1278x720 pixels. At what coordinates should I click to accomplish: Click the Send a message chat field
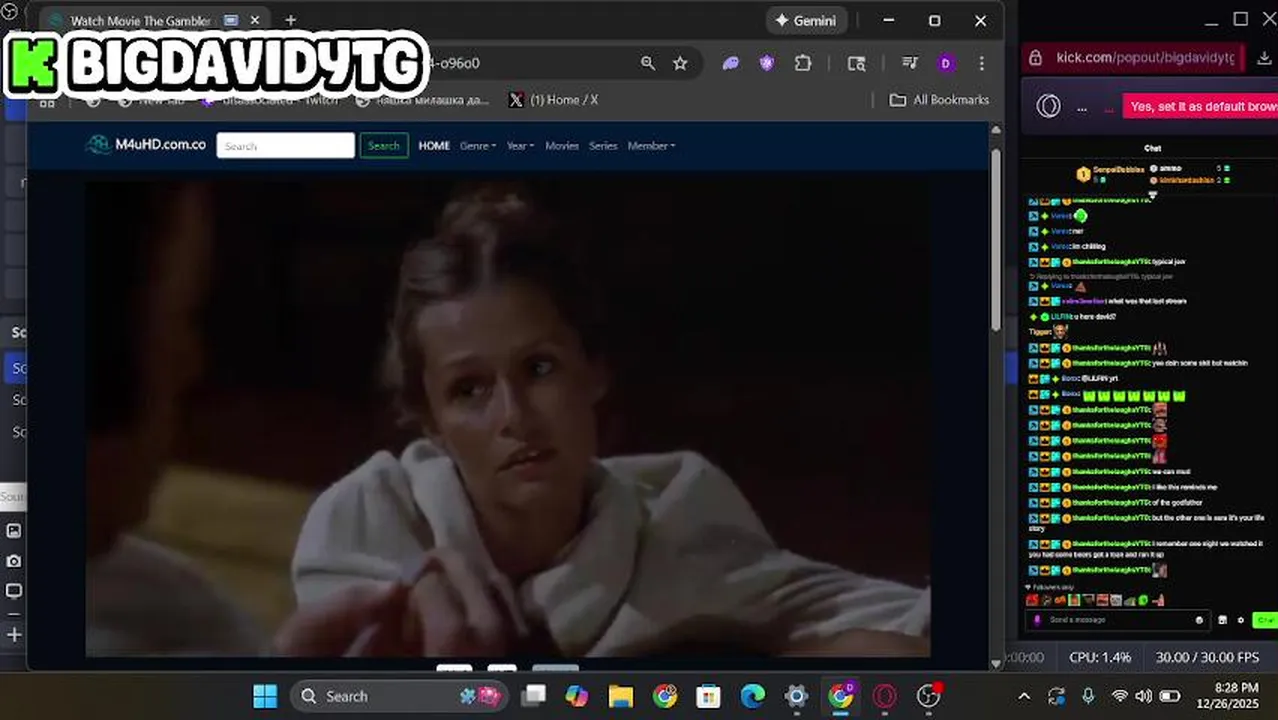point(1120,620)
